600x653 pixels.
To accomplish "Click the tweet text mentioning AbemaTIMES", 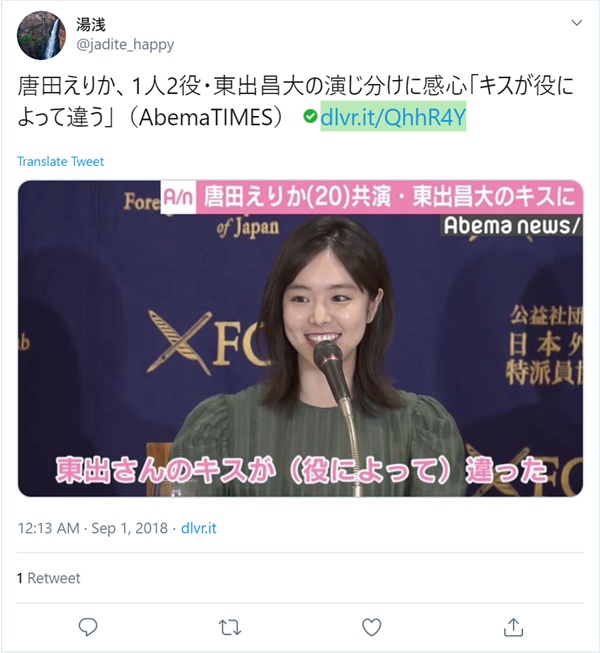I will [296, 101].
